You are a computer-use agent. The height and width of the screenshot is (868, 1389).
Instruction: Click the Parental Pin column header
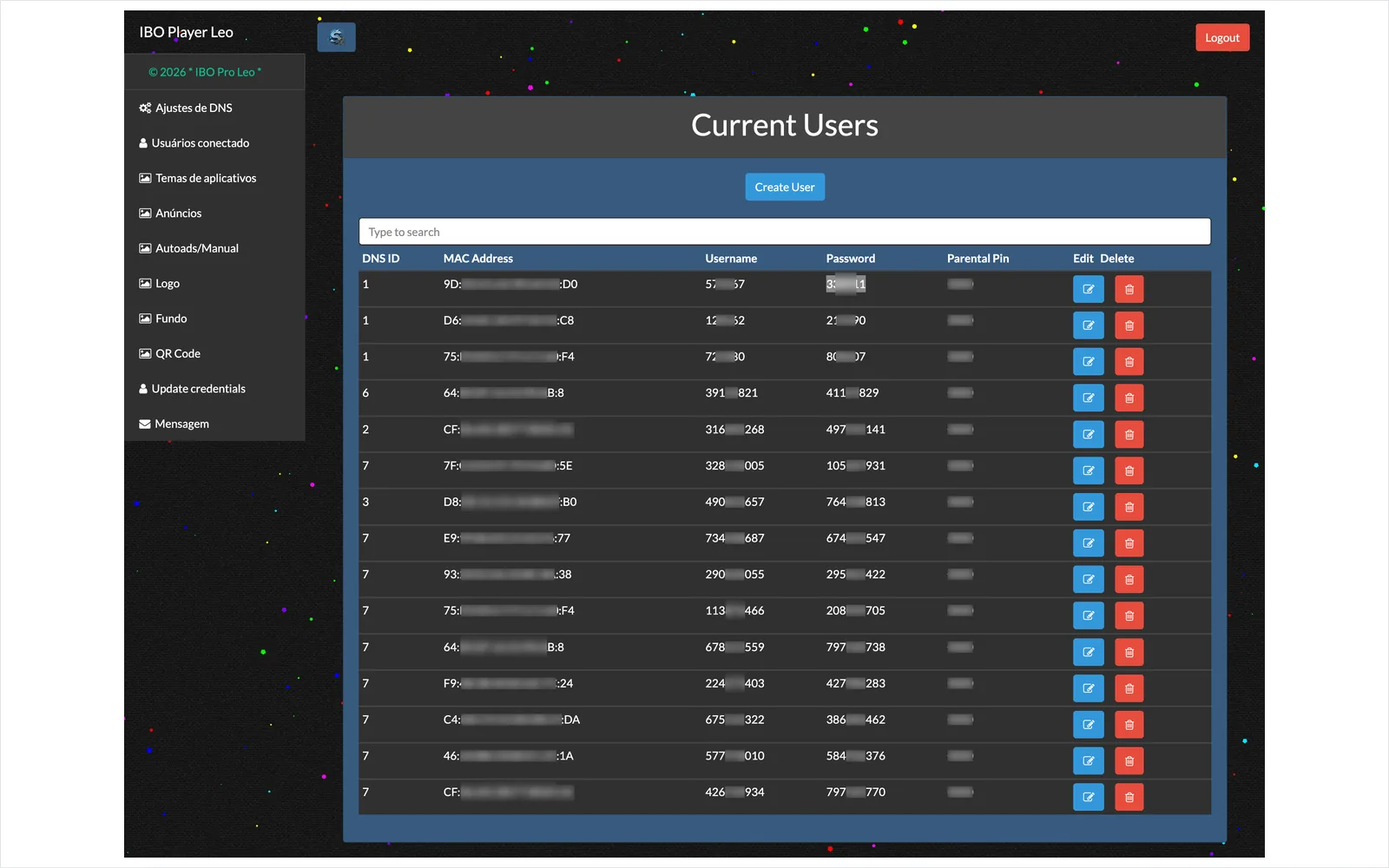tap(978, 259)
